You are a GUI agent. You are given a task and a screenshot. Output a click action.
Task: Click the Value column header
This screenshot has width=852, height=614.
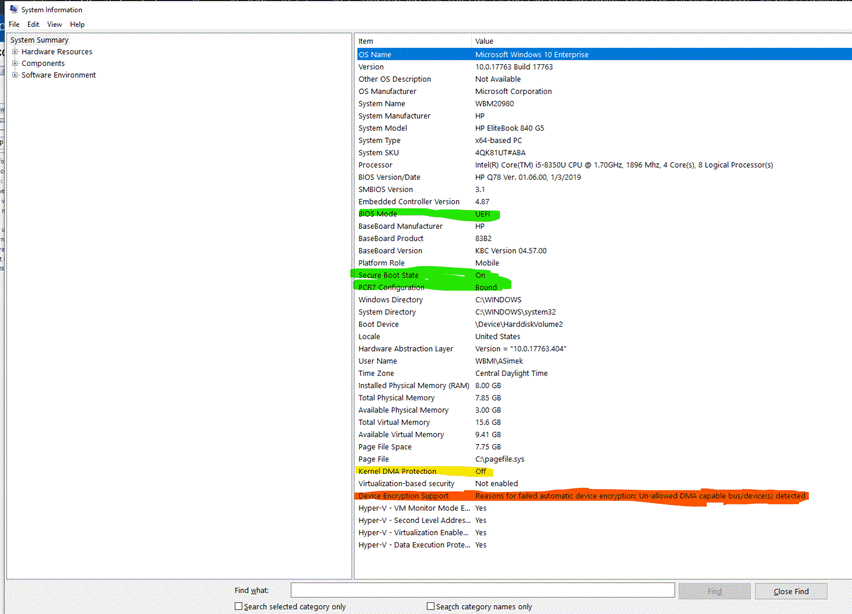pos(483,40)
